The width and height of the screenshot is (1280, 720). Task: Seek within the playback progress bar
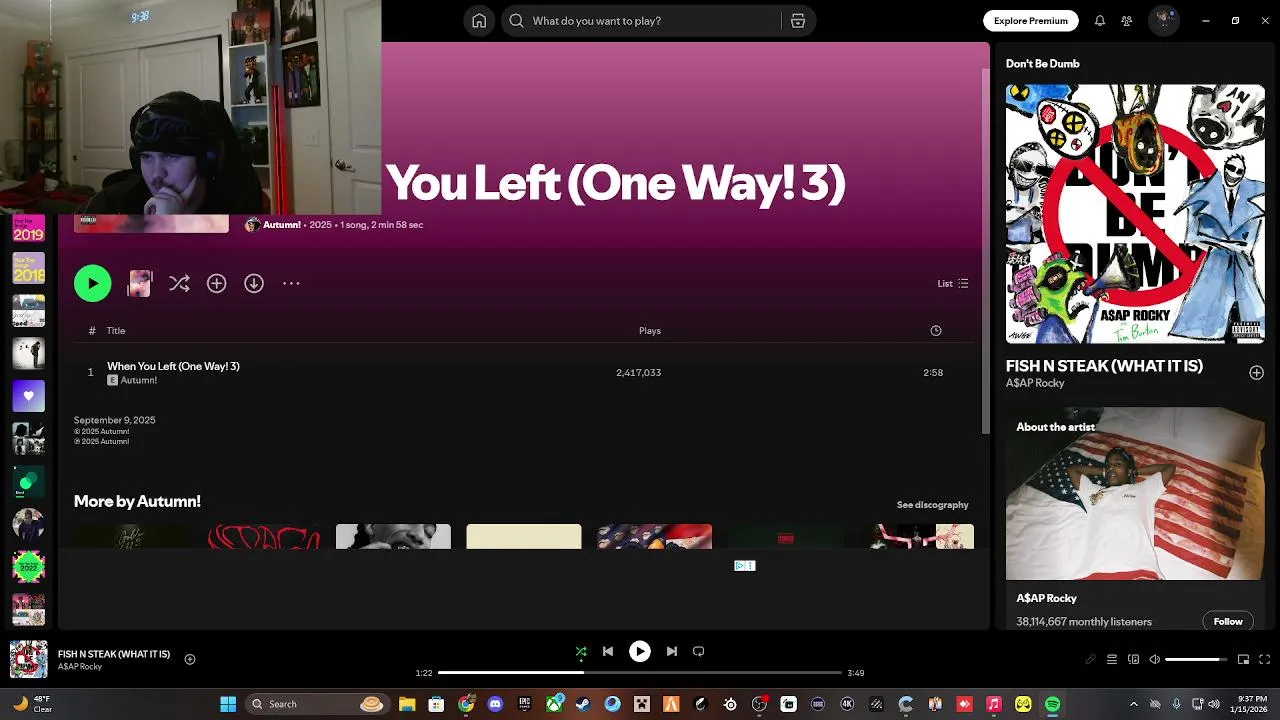(x=640, y=673)
